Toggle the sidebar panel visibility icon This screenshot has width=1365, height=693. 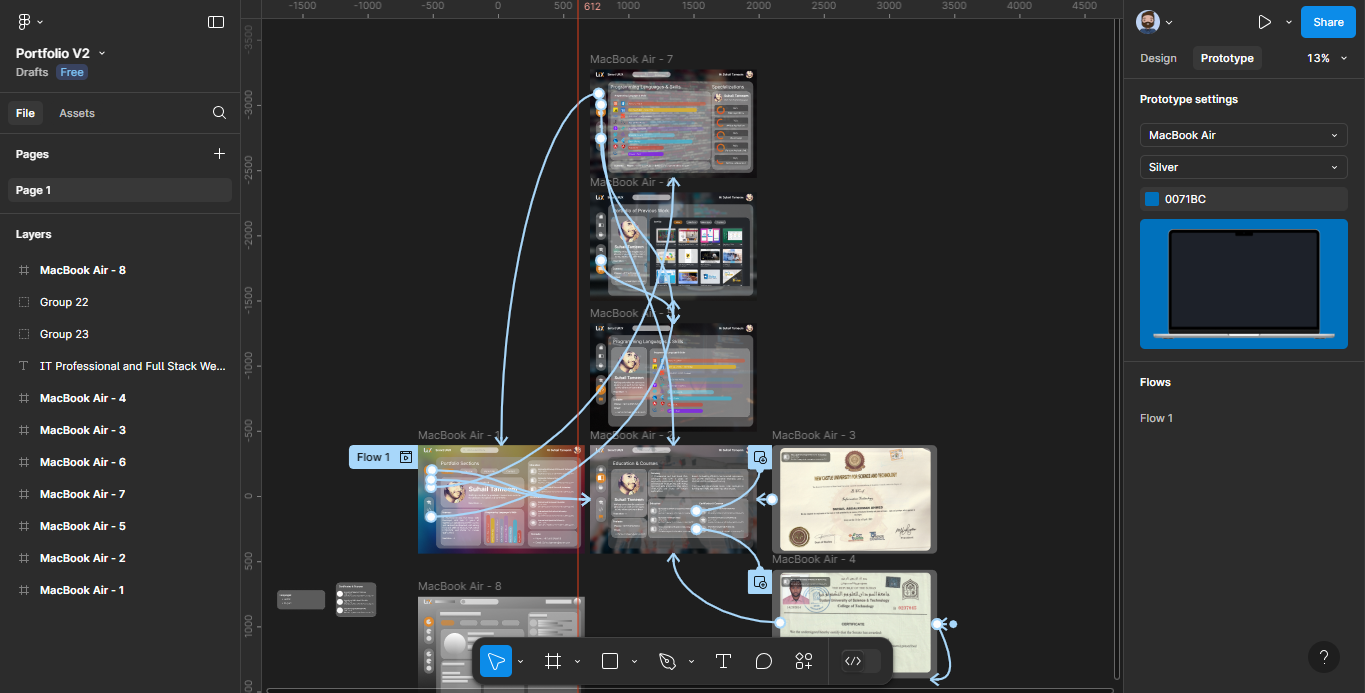click(216, 22)
